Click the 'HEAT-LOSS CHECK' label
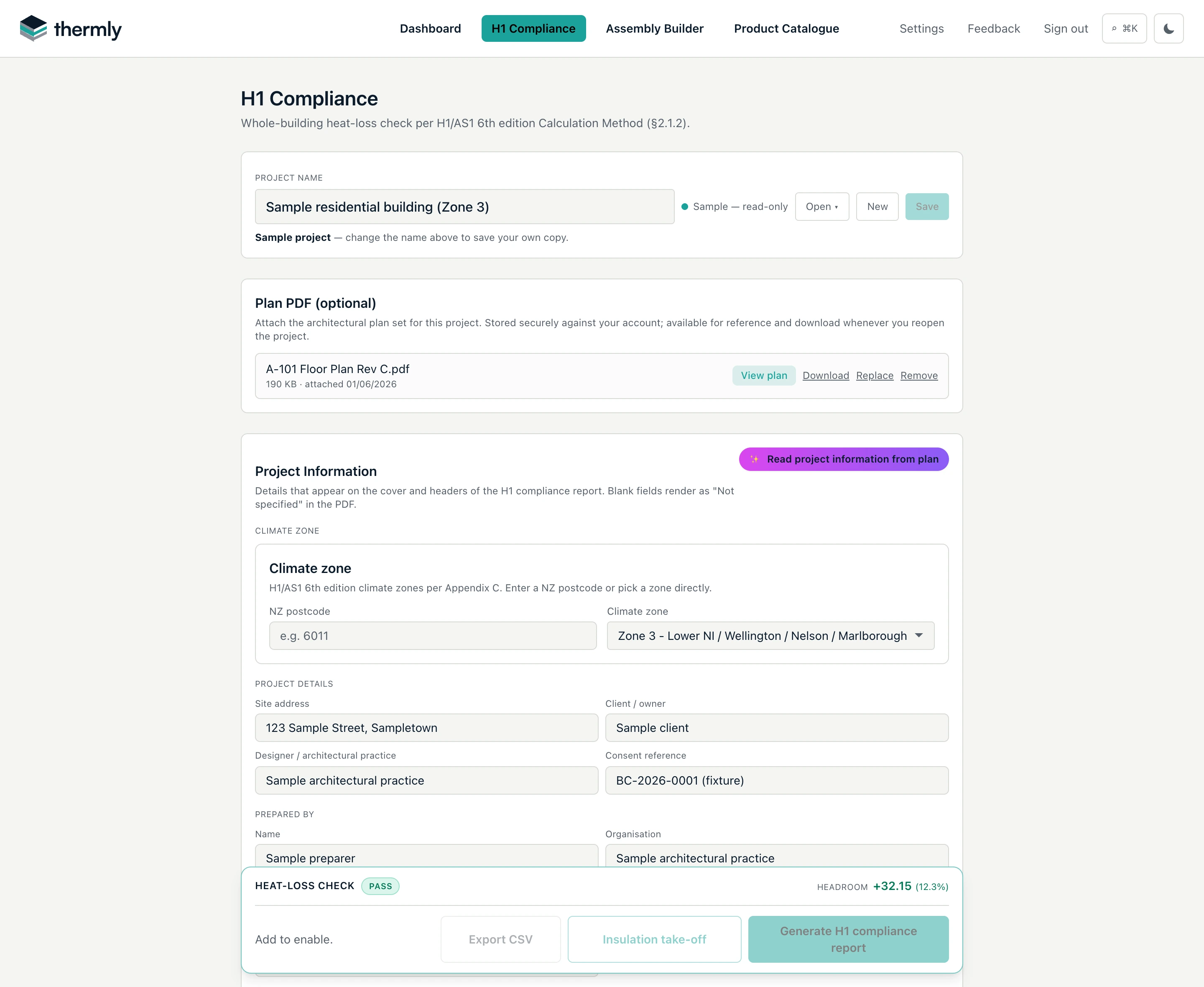 point(304,886)
